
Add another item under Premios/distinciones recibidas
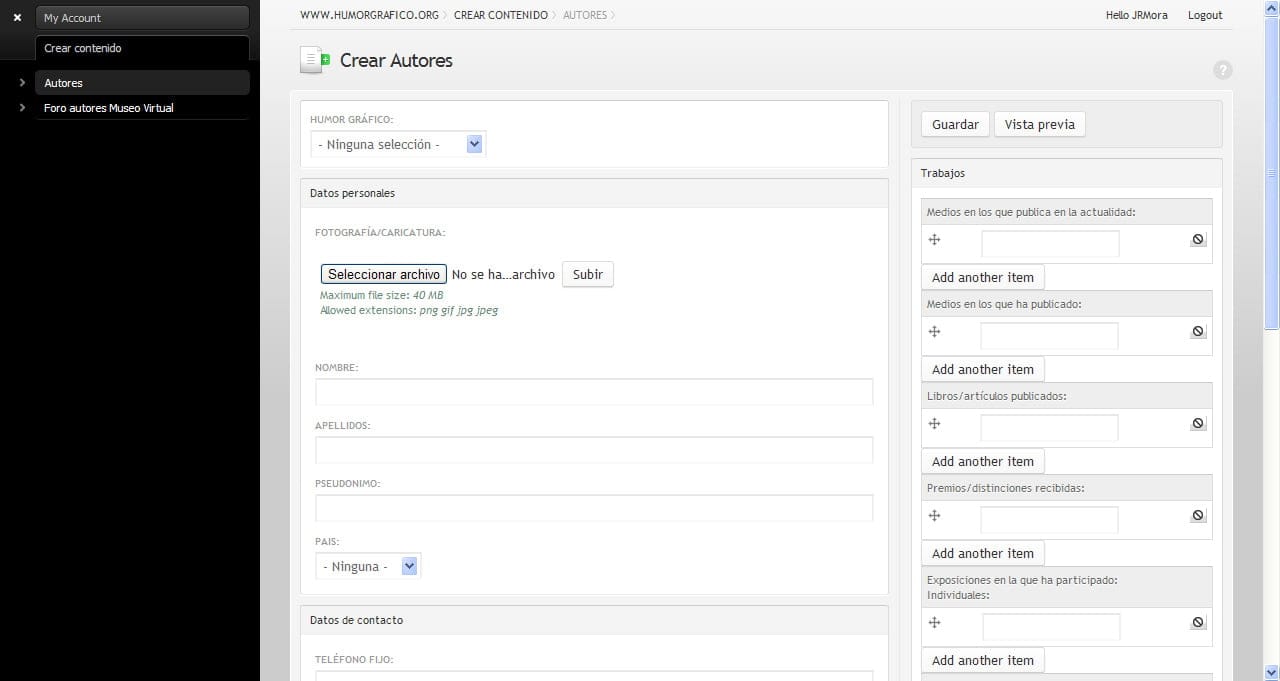coord(982,553)
